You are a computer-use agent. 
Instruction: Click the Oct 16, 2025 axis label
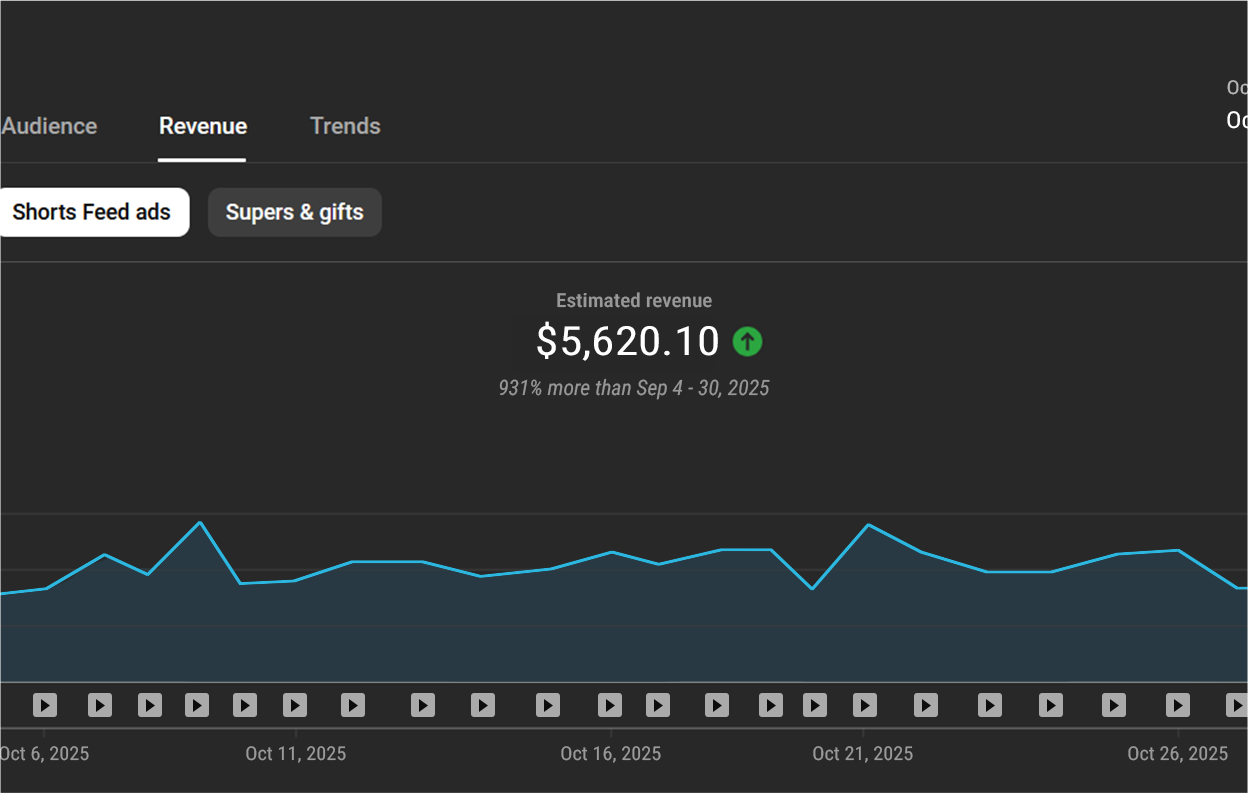click(x=610, y=753)
